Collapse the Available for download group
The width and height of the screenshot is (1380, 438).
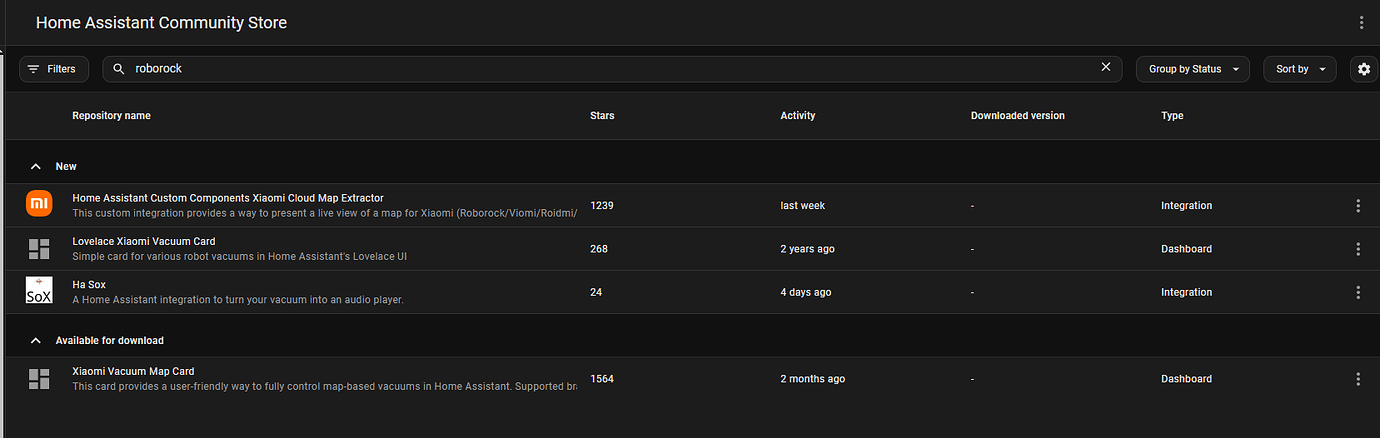36,340
